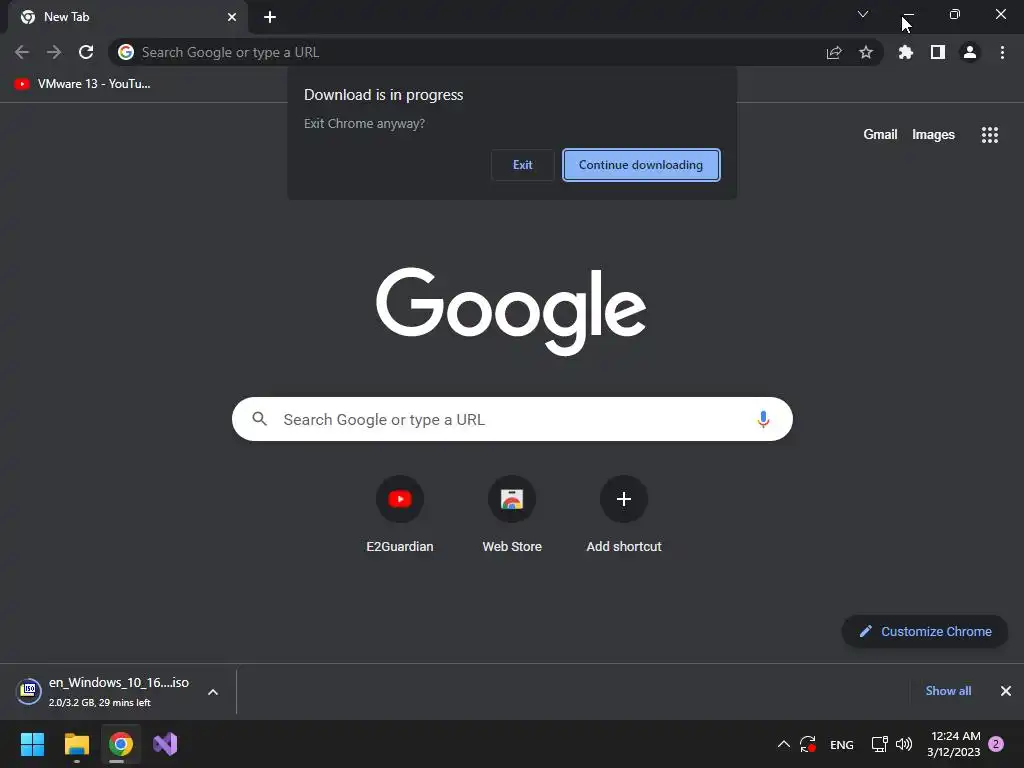Expand options for en_Windows_10 download
The width and height of the screenshot is (1024, 768).
(213, 692)
